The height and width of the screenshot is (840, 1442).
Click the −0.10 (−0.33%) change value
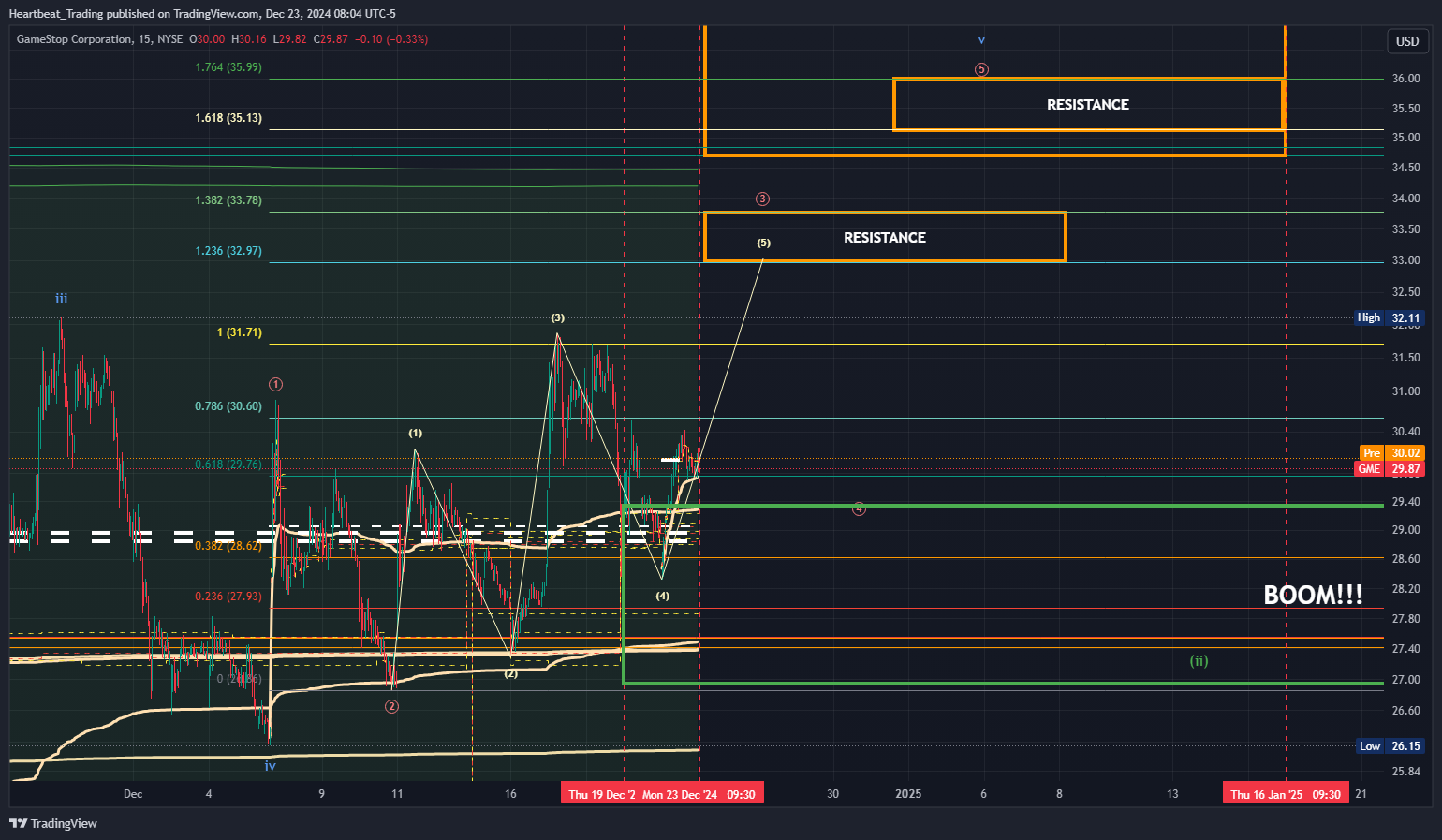[391, 39]
